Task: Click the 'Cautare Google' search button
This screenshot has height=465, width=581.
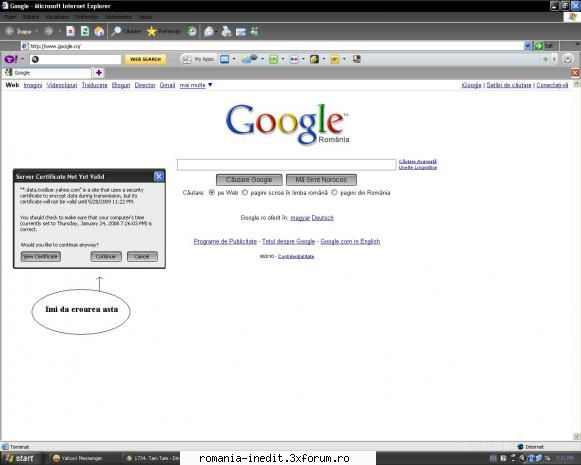Action: 249,180
